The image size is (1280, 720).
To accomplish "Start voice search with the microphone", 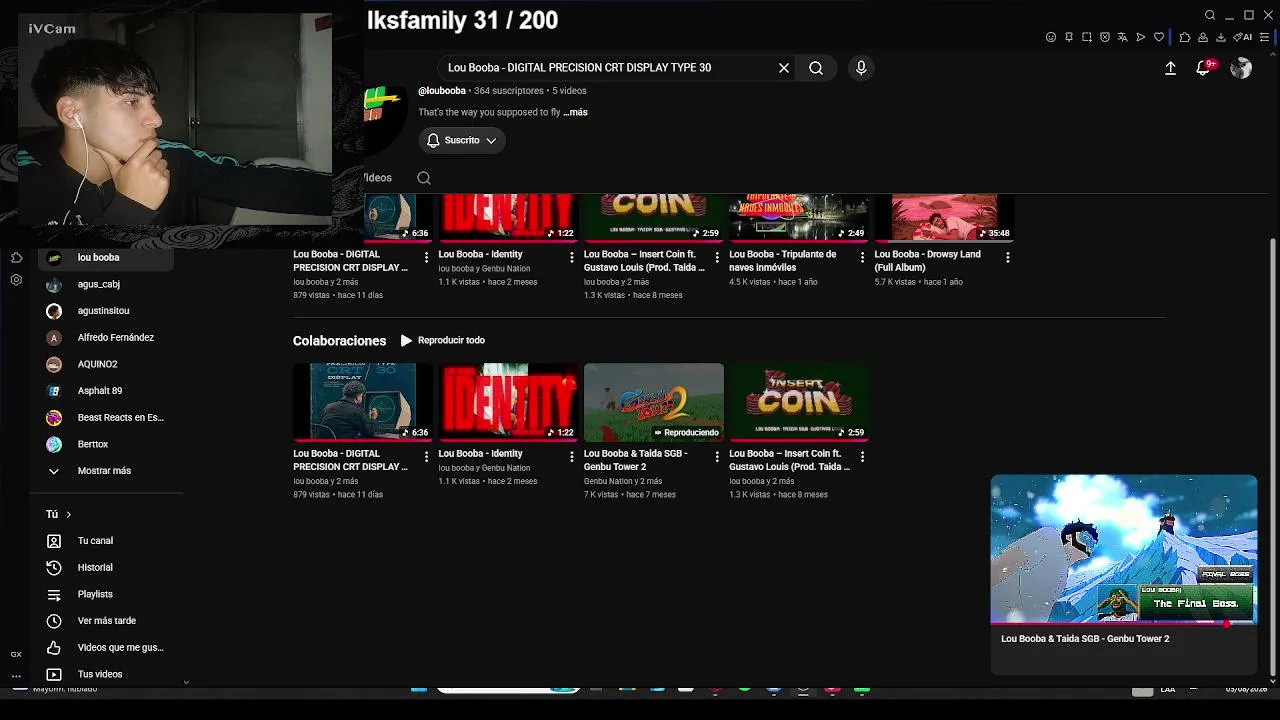I will tap(861, 68).
